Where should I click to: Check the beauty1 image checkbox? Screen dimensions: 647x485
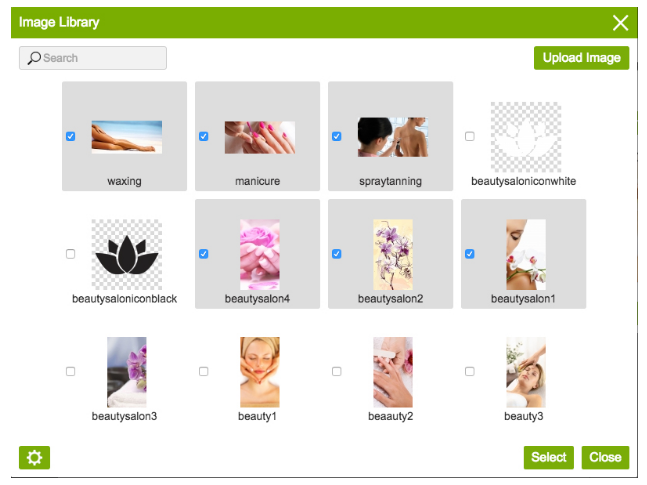[x=203, y=371]
